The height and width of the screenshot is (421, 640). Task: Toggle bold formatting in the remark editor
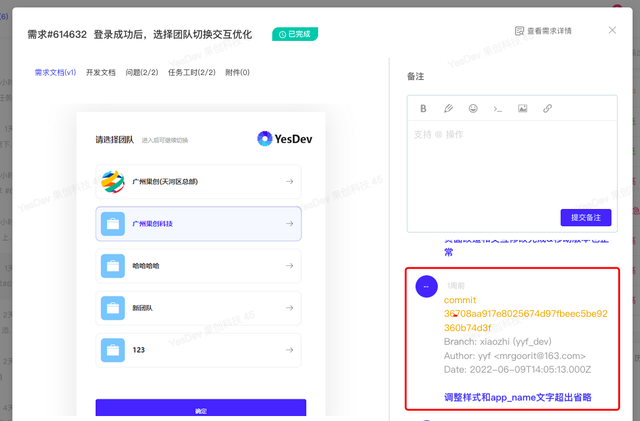pyautogui.click(x=423, y=109)
